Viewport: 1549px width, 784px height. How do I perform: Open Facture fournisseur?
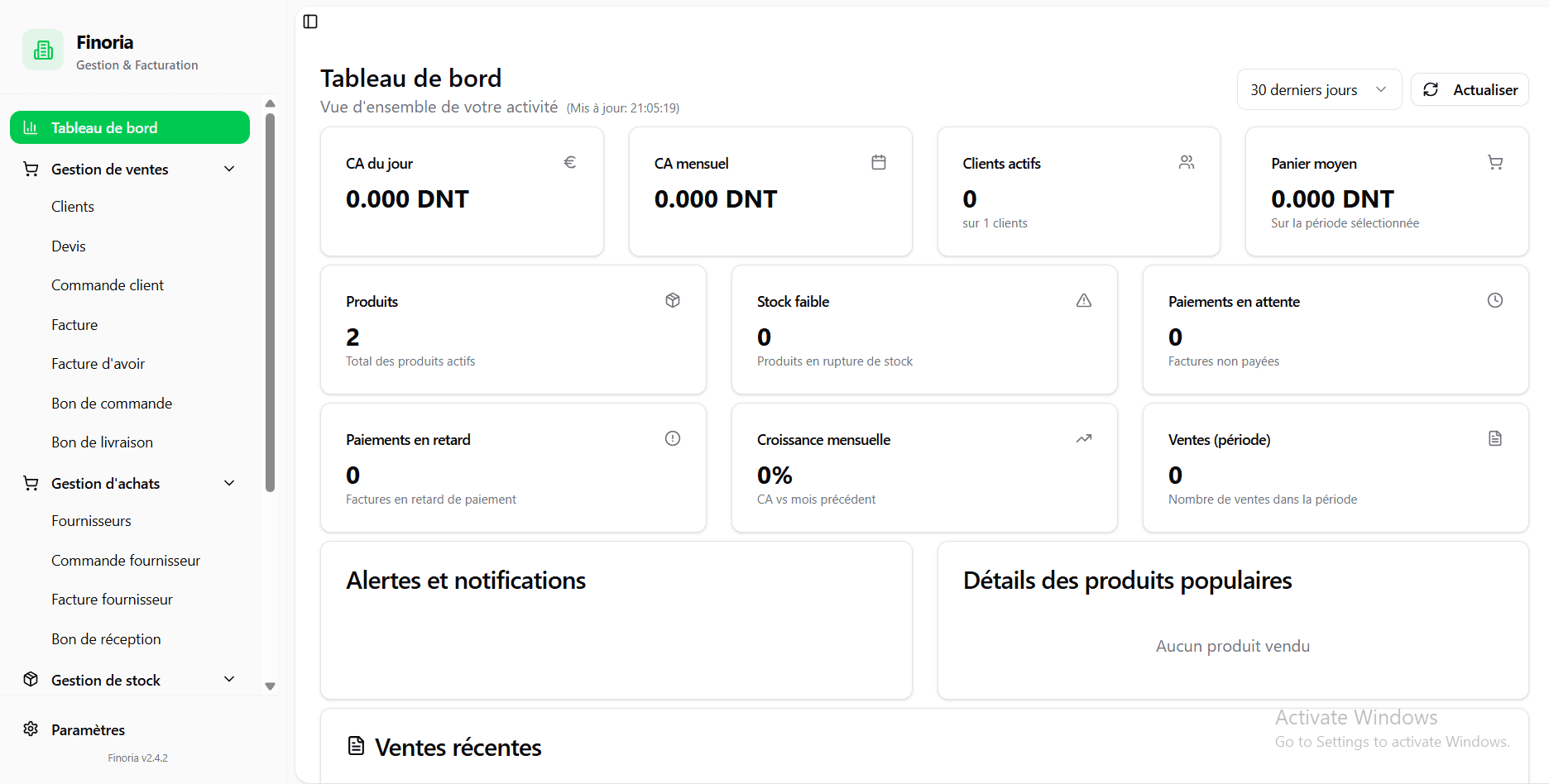112,600
